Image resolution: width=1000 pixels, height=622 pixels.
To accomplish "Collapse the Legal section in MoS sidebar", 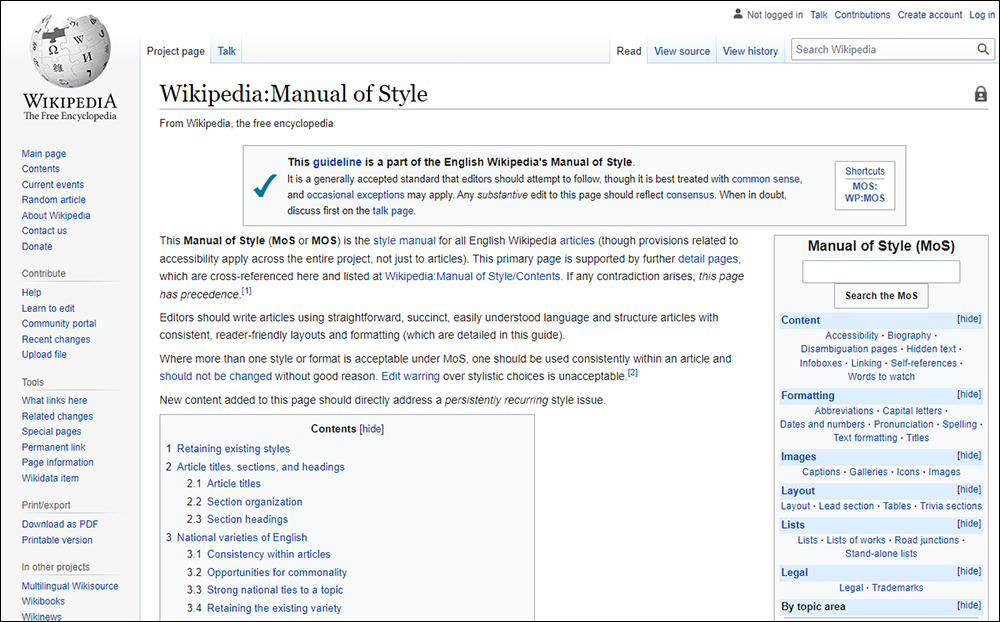I will click(969, 572).
